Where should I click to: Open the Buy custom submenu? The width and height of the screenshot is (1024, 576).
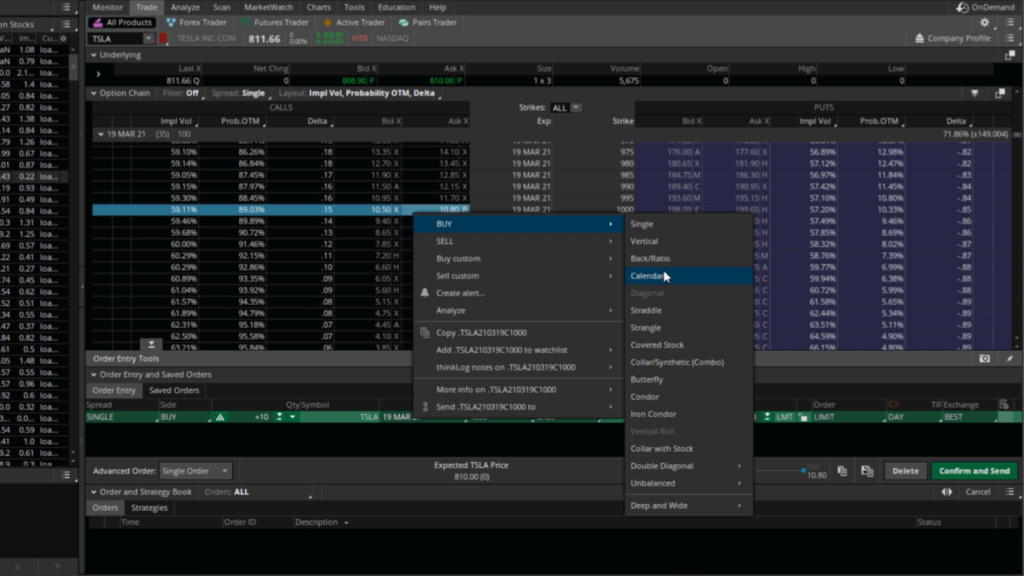point(519,259)
